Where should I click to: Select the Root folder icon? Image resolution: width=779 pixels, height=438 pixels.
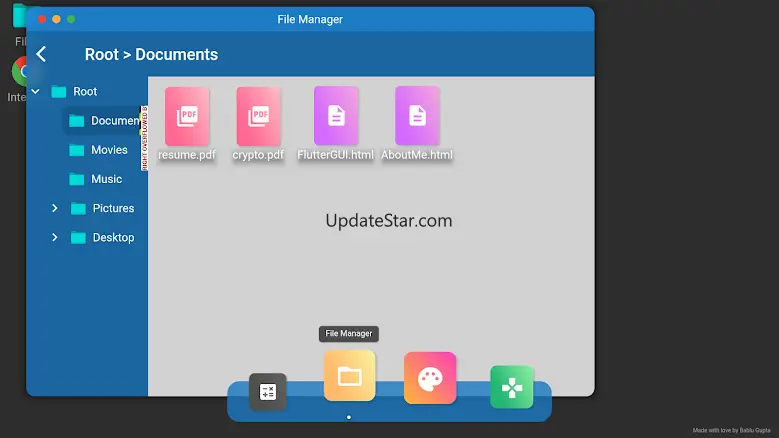click(x=59, y=91)
